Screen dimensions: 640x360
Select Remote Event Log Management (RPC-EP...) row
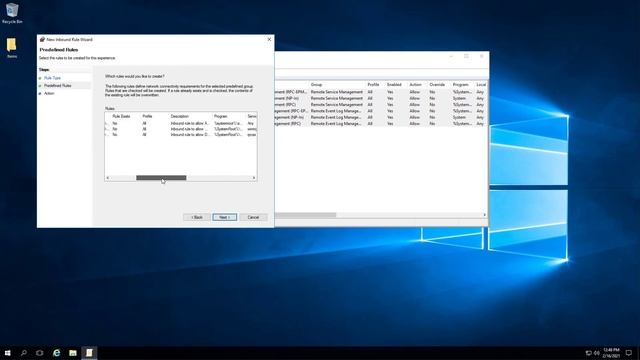[x=381, y=111]
